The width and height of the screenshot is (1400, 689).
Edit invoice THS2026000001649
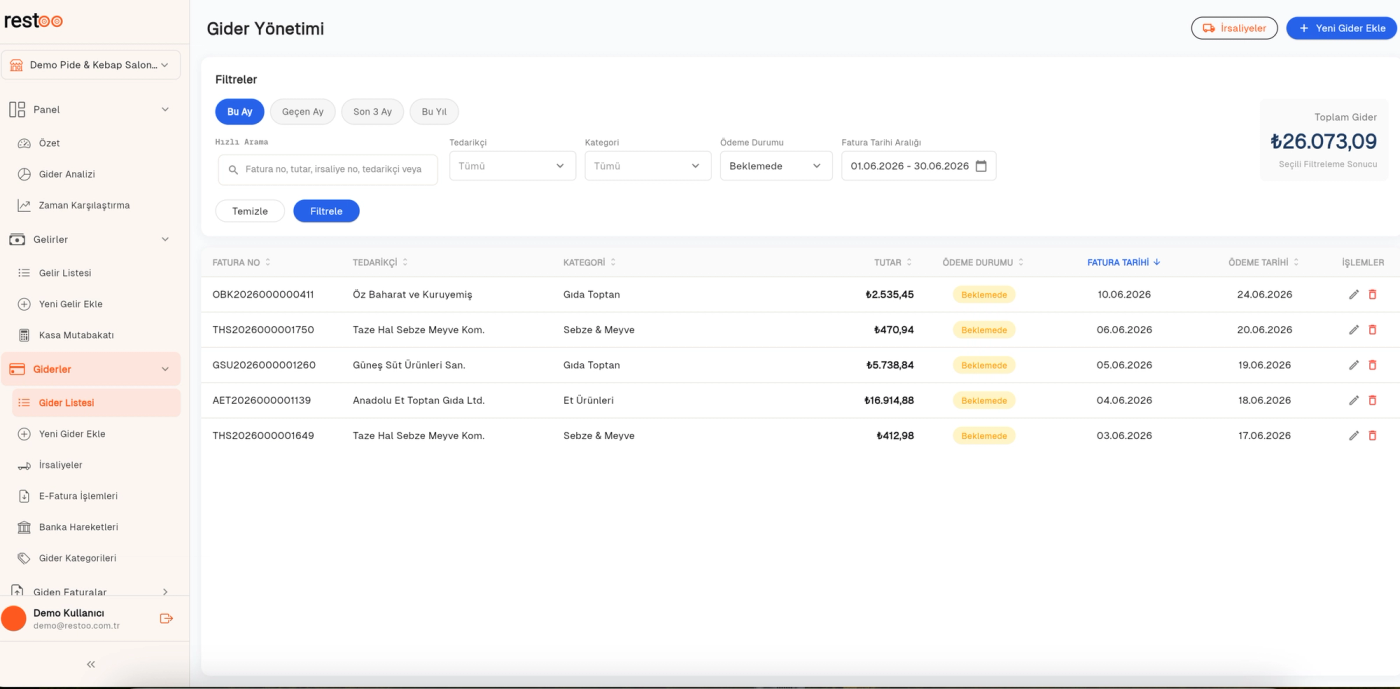click(x=1354, y=436)
